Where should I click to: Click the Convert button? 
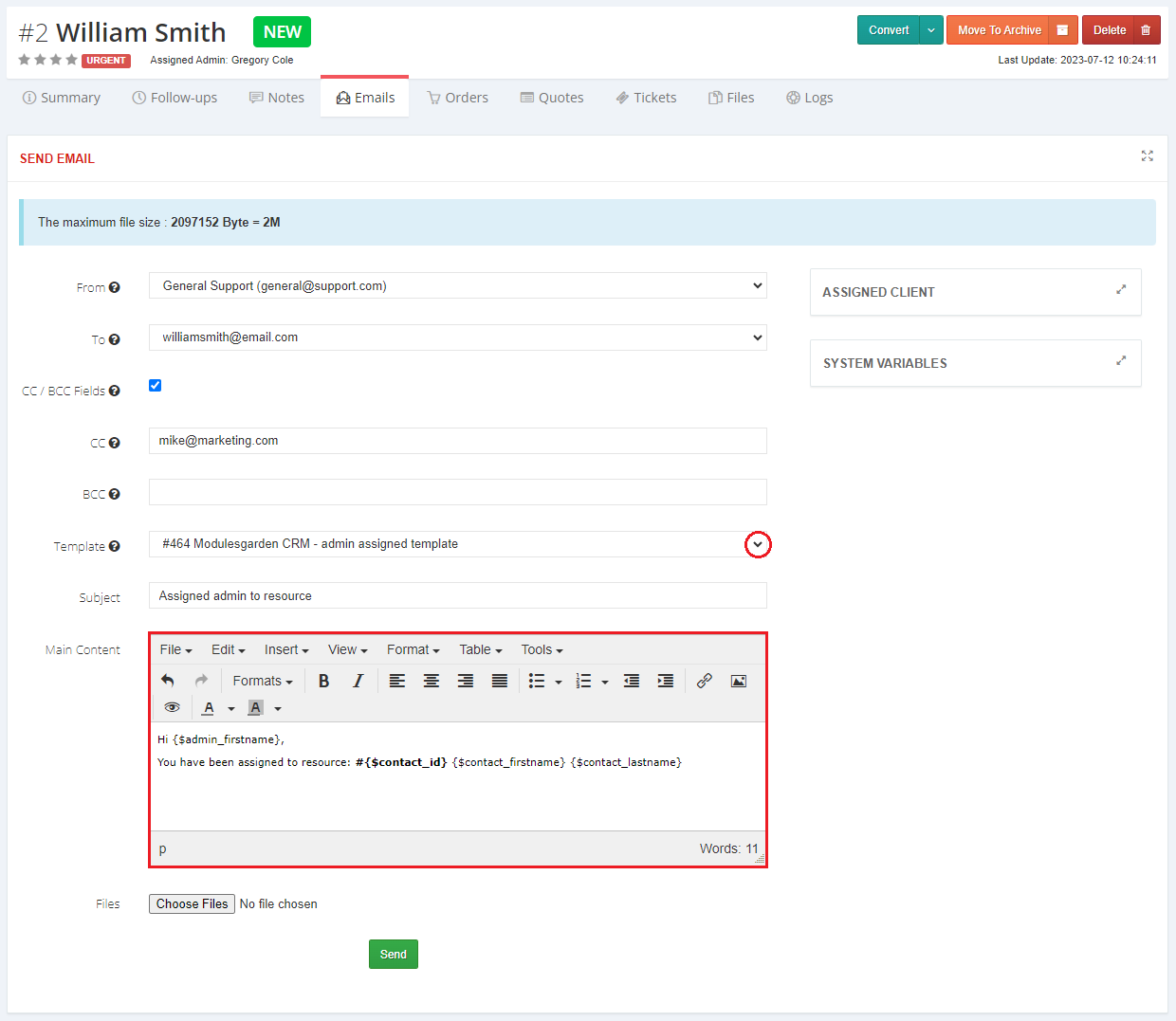click(x=889, y=30)
